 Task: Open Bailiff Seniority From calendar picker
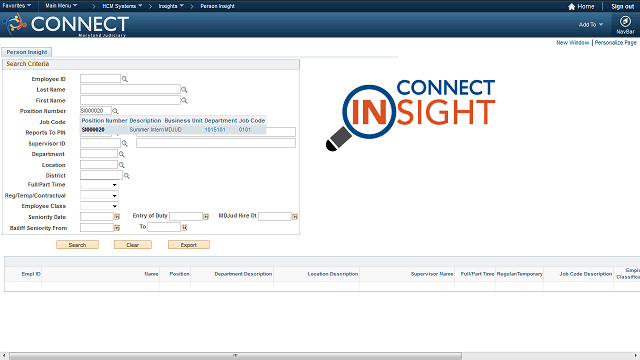[x=117, y=228]
